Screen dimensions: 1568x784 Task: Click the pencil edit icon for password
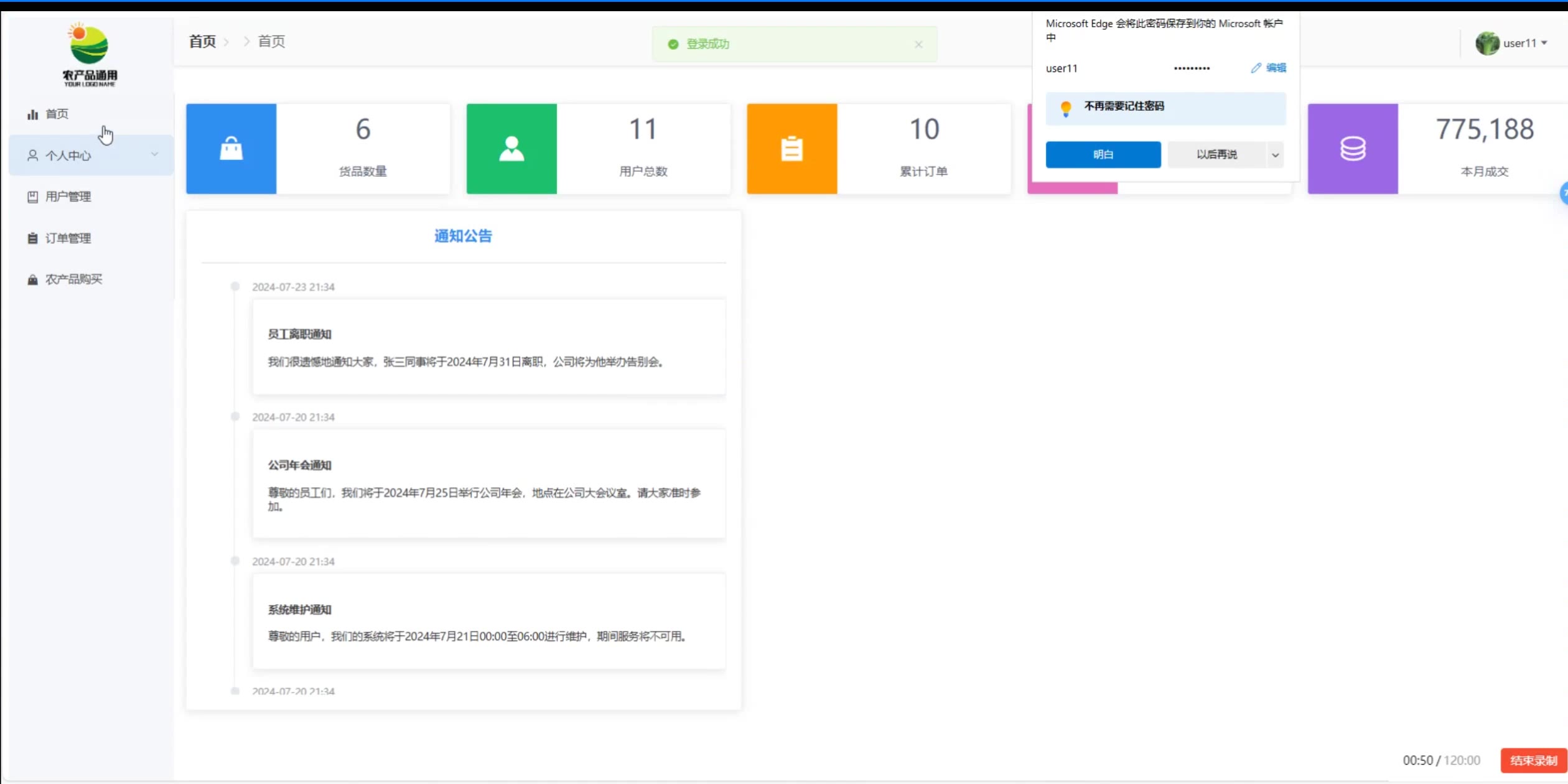[1256, 68]
